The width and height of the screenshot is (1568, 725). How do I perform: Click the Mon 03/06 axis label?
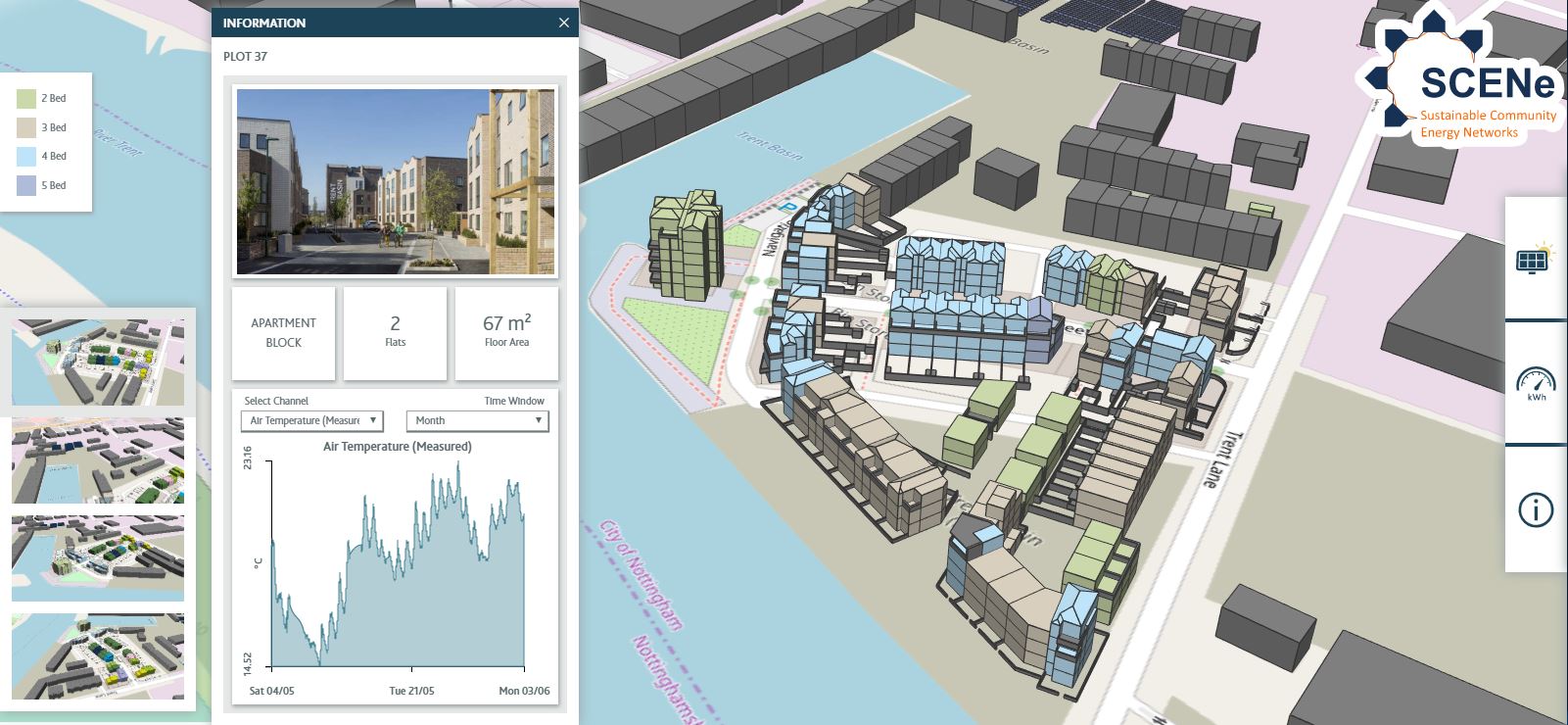524,691
